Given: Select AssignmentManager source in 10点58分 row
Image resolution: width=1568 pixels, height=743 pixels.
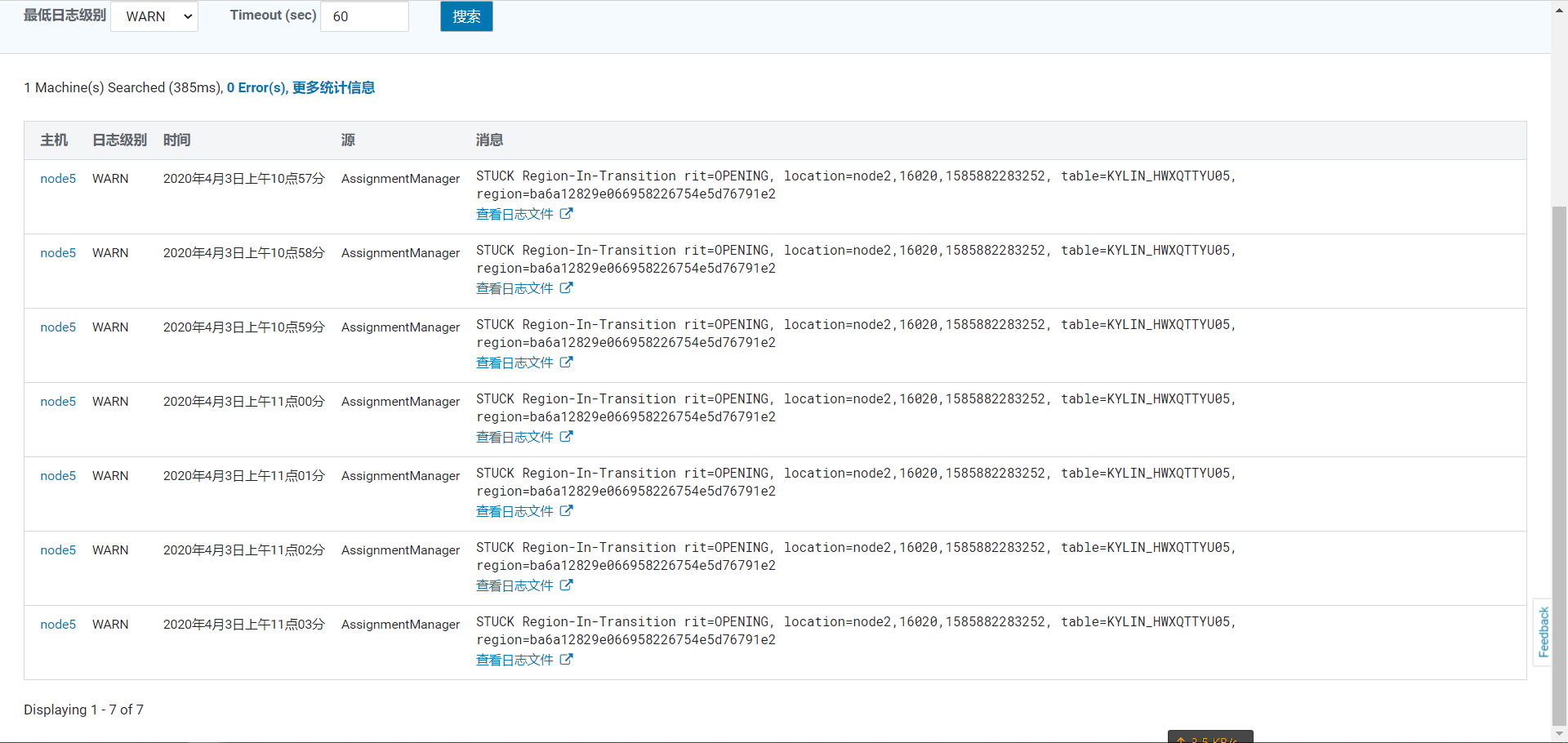Looking at the screenshot, I should pyautogui.click(x=400, y=252).
